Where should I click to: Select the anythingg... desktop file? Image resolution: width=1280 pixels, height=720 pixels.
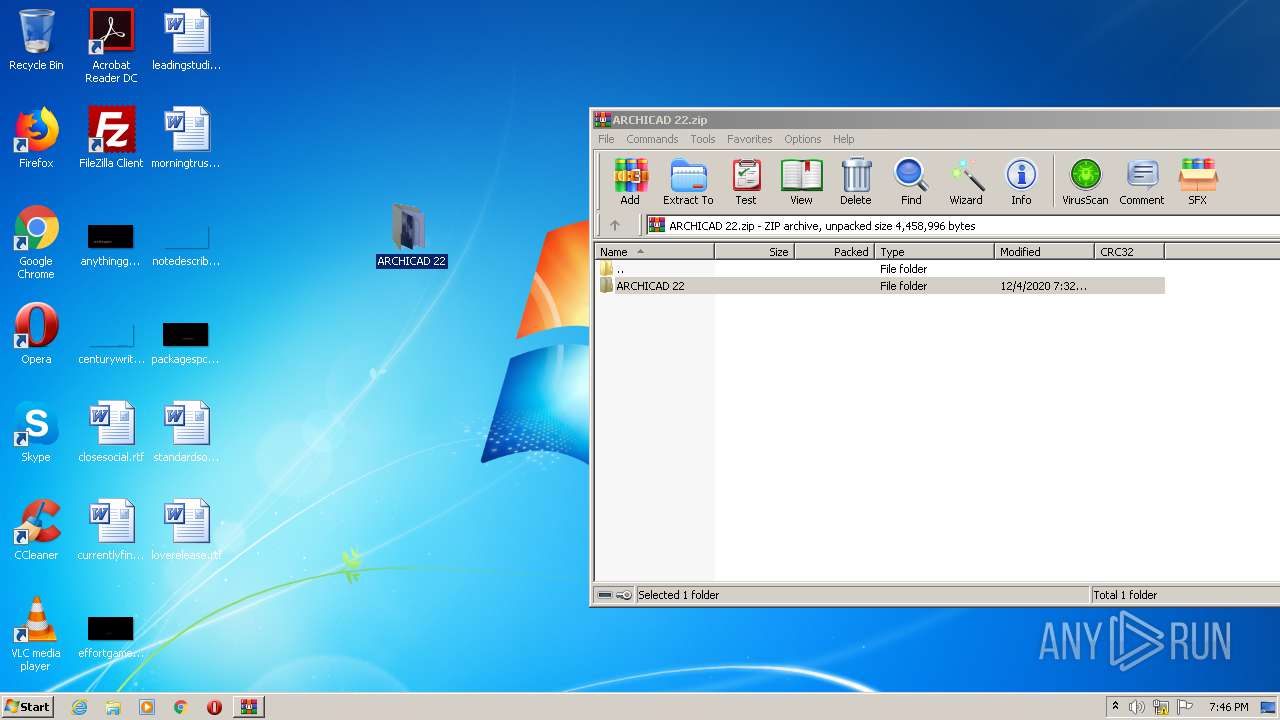[111, 245]
